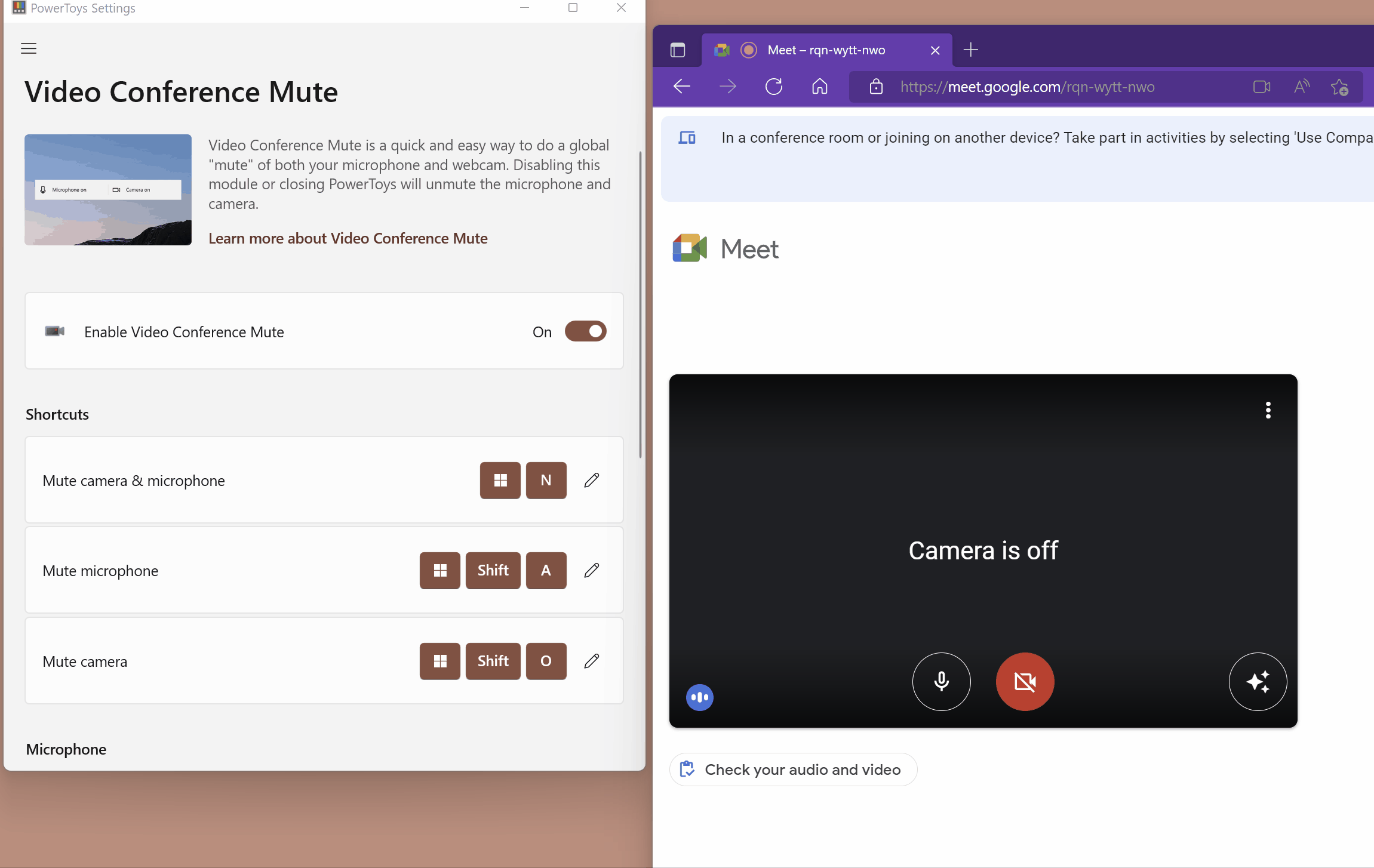This screenshot has width=1374, height=868.
Task: Edit the Mute camera shortcut
Action: 591,661
